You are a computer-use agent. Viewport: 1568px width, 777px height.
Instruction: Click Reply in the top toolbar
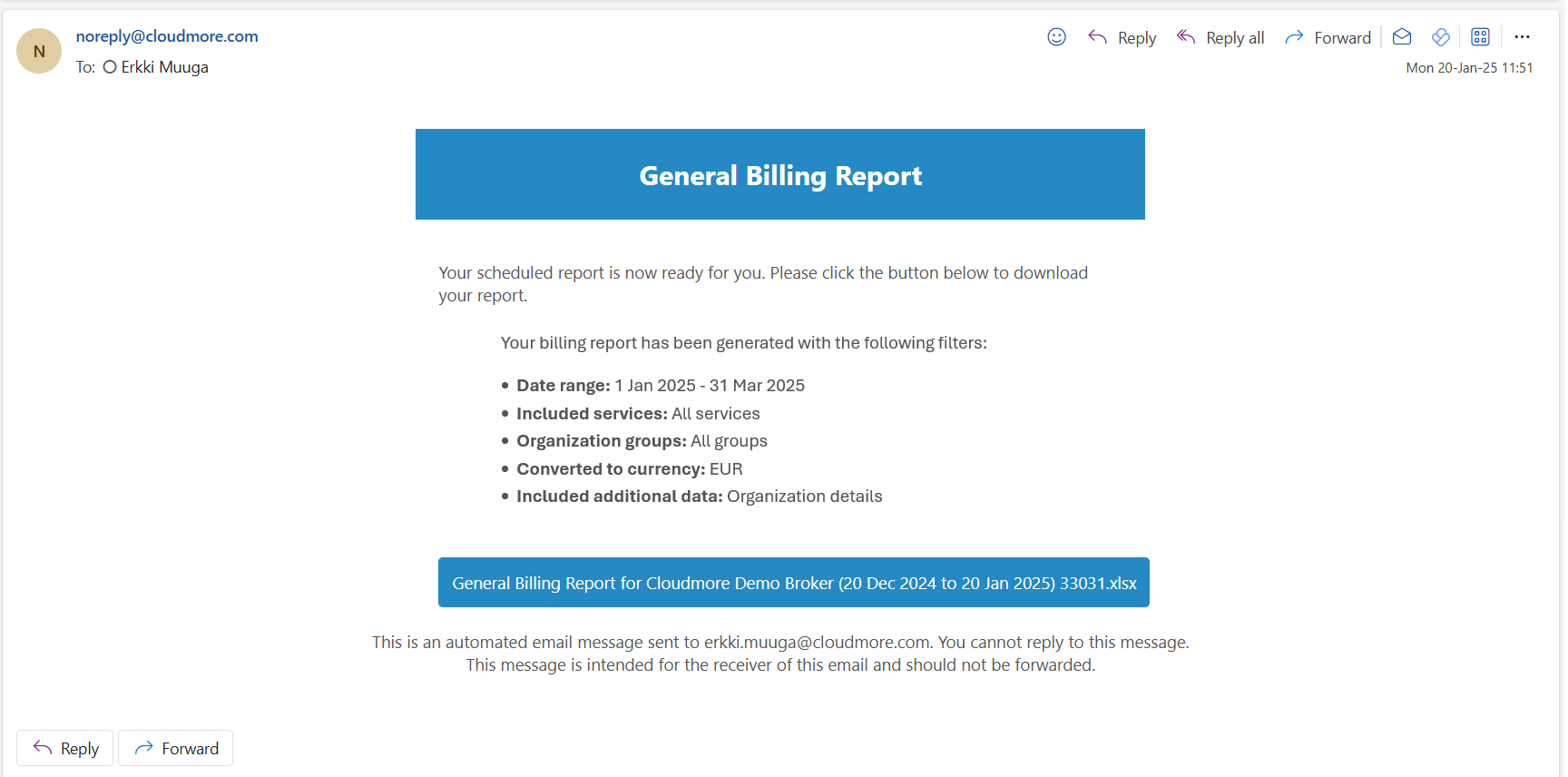tap(1122, 37)
